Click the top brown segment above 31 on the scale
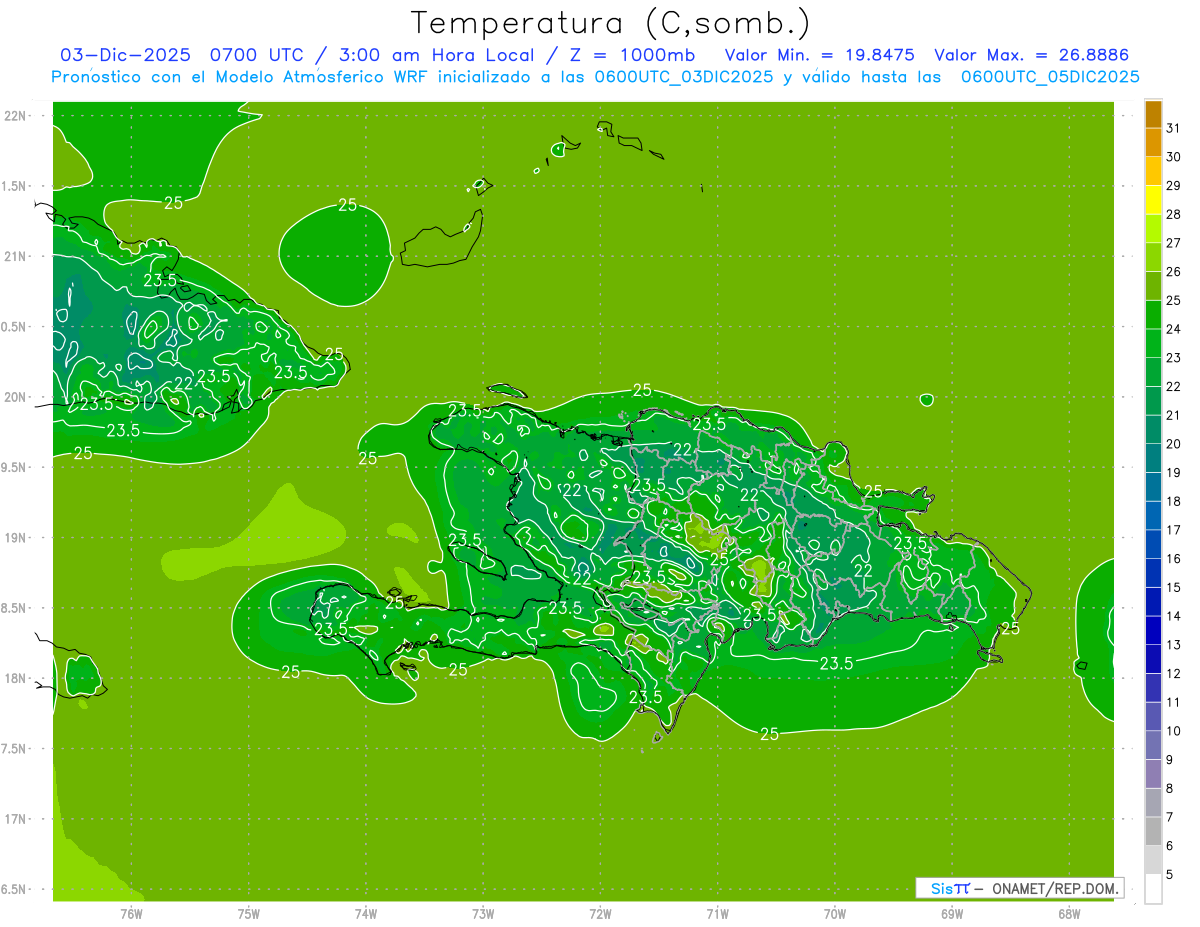Screen dimensions: 1200x927 (x=1153, y=114)
